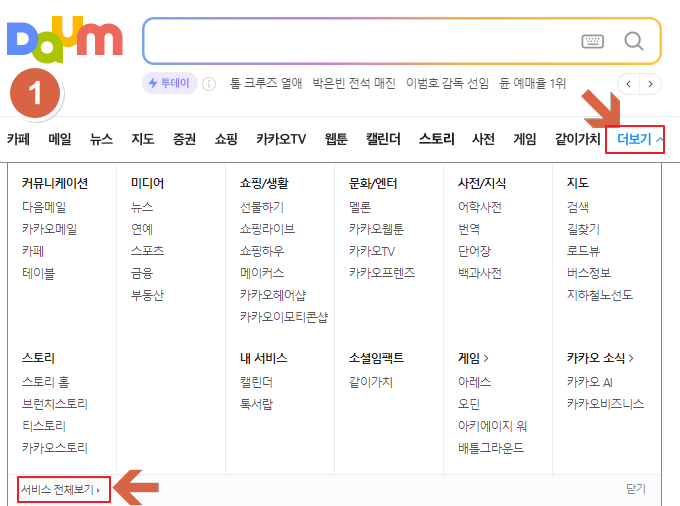Open 어학사전 under 사전/지식
680x506 pixels.
(x=480, y=207)
